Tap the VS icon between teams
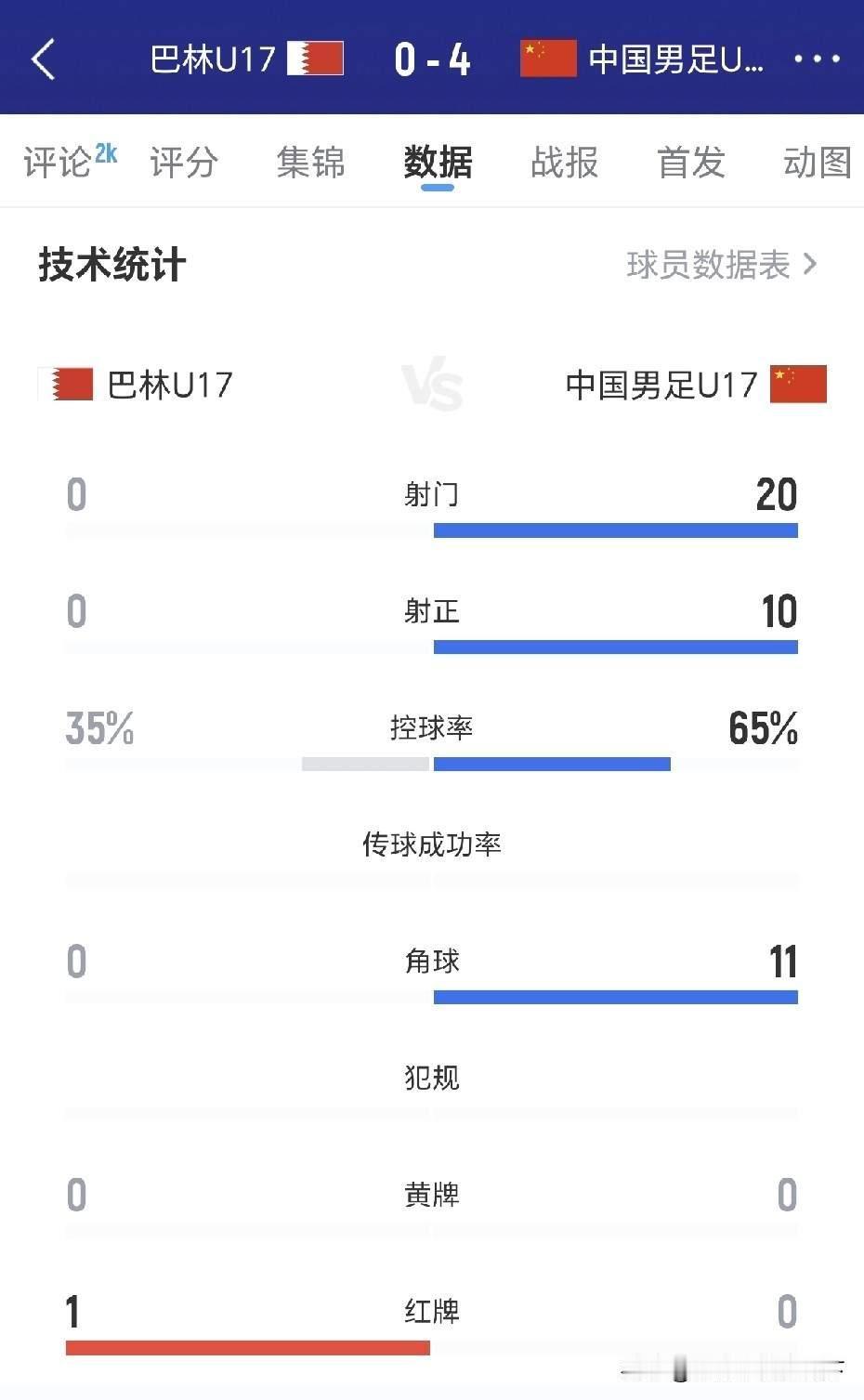 click(432, 386)
